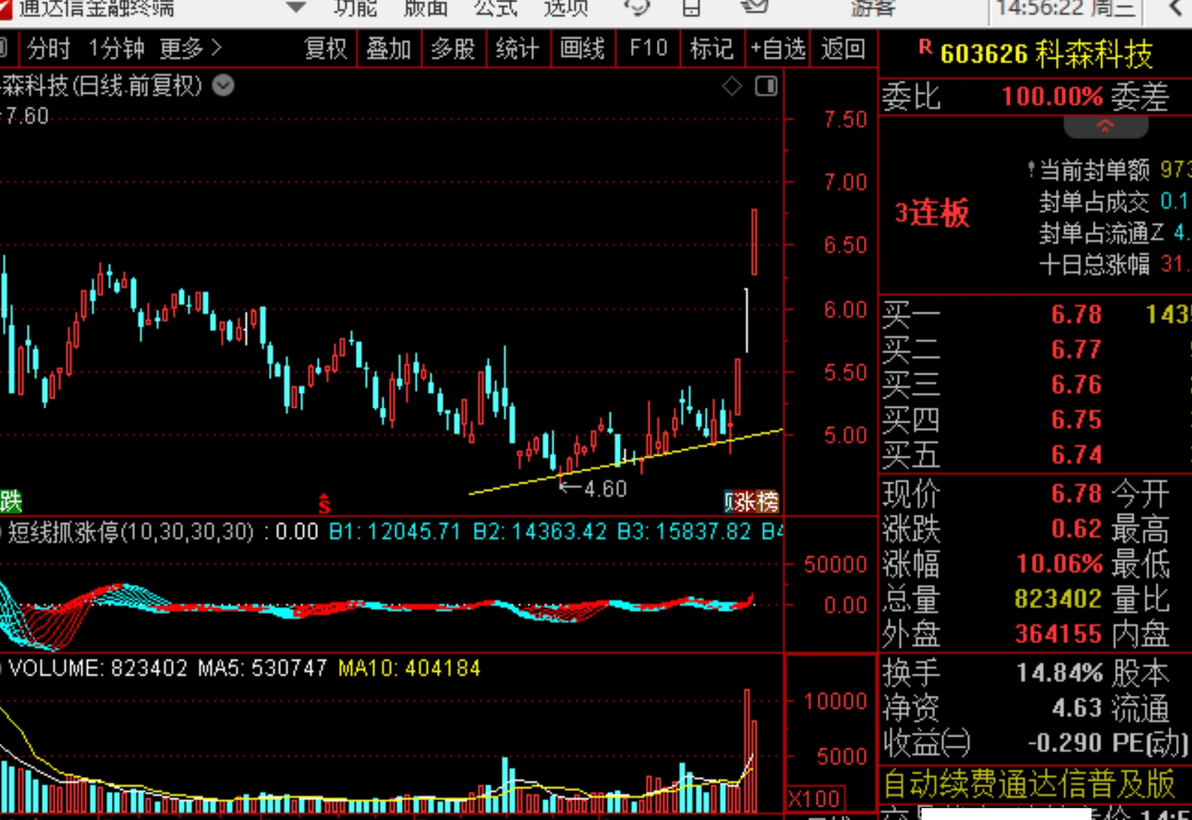The image size is (1192, 820).
Task: Click the red R margin-trading marker
Action: coord(925,47)
